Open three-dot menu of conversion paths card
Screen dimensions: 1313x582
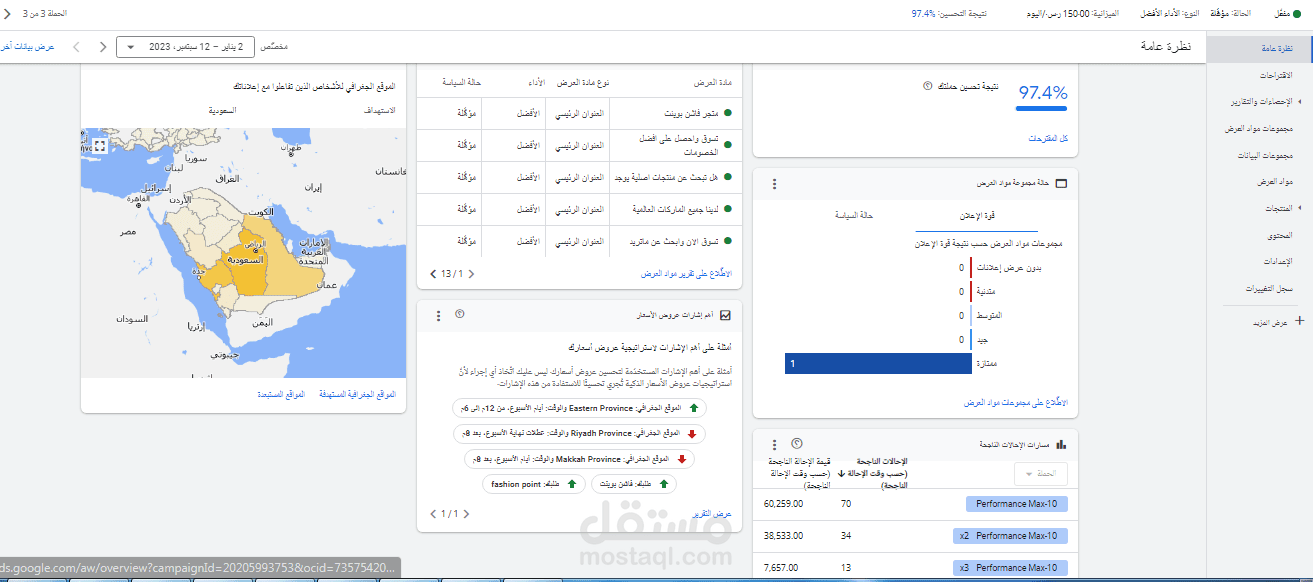(774, 445)
